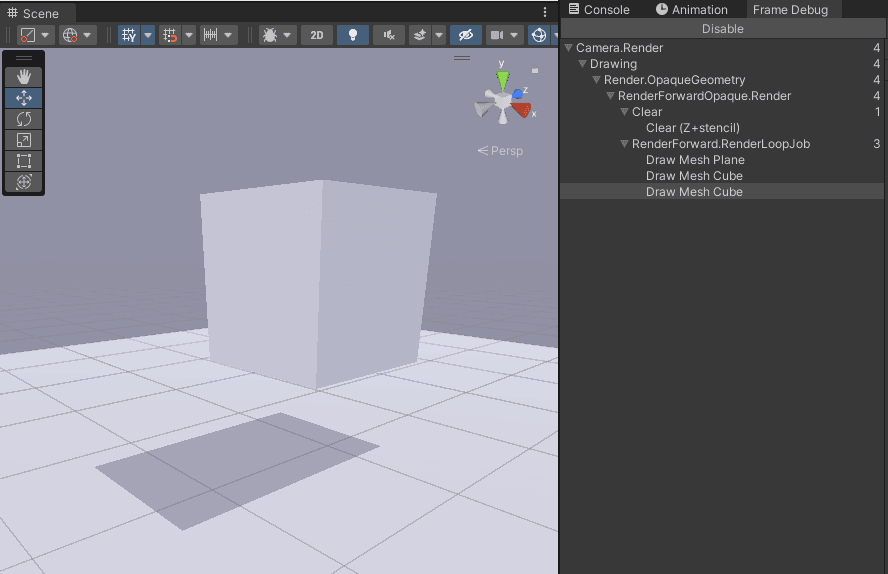Screen dimensions: 888x574
Task: Click the blue Z axis cone
Action: (x=518, y=93)
